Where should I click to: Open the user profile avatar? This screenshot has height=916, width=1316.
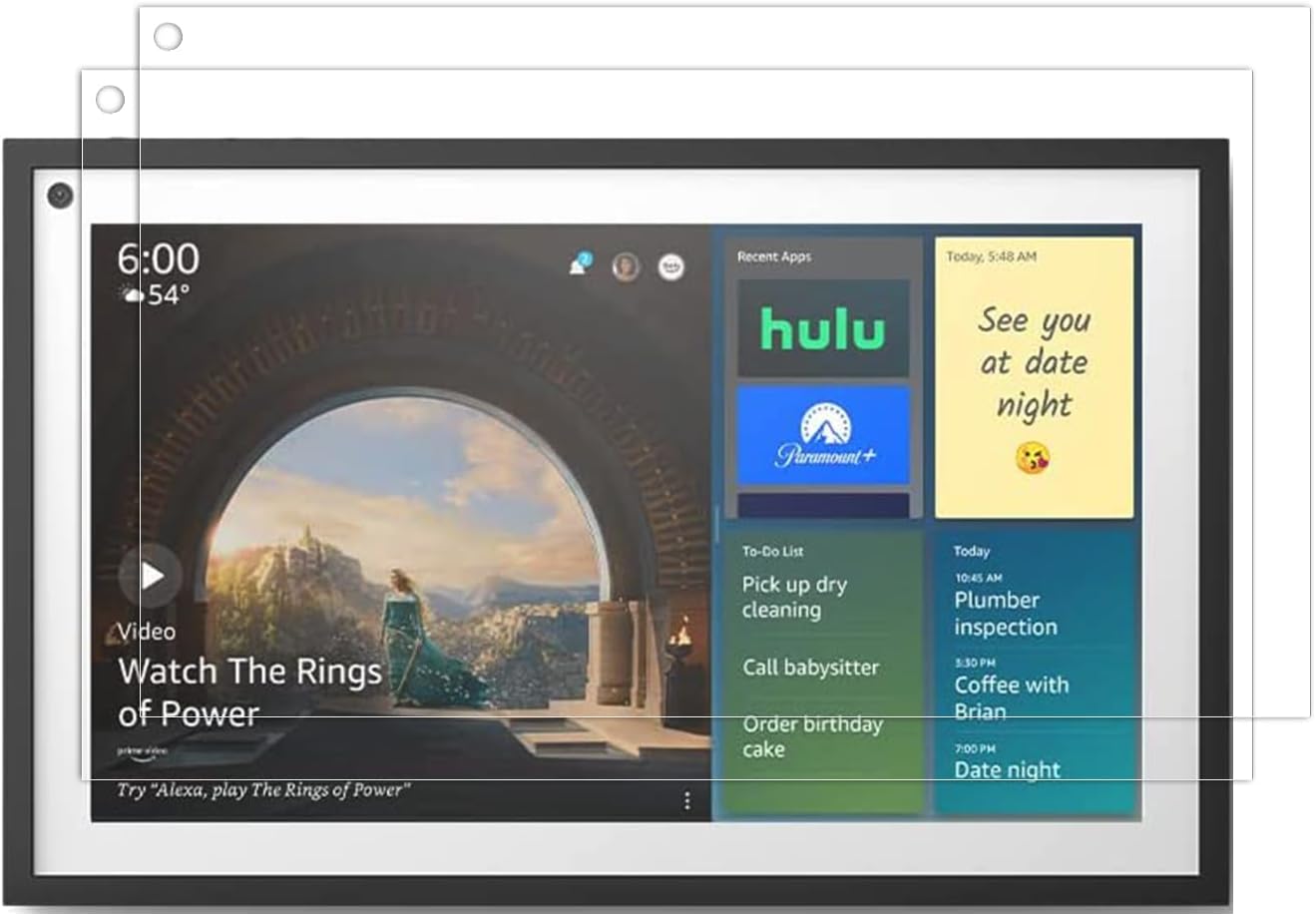point(626,266)
